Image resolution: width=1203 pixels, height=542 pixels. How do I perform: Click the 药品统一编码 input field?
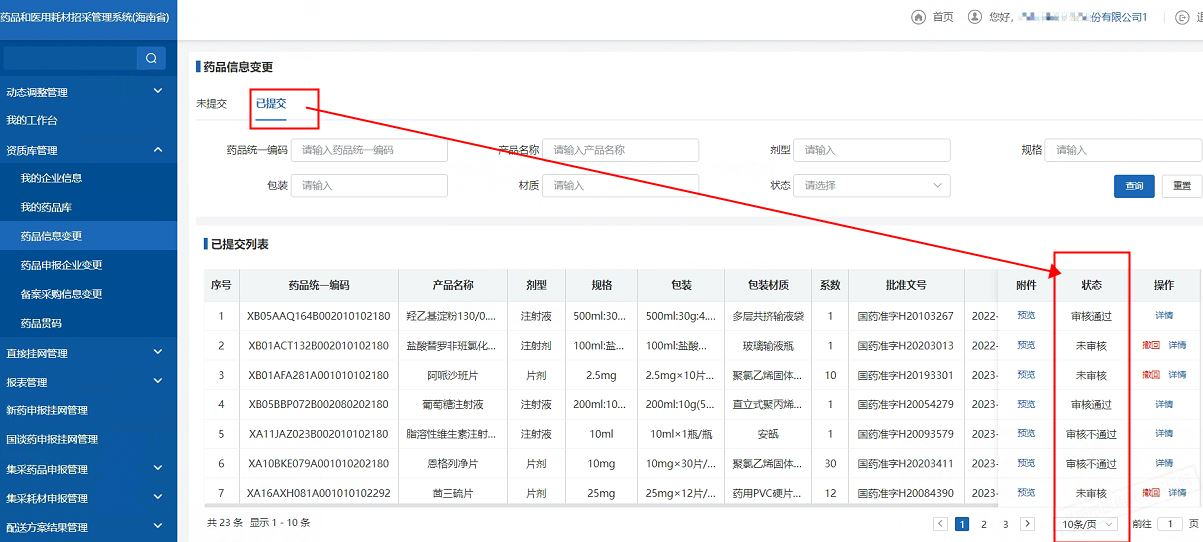(x=369, y=150)
